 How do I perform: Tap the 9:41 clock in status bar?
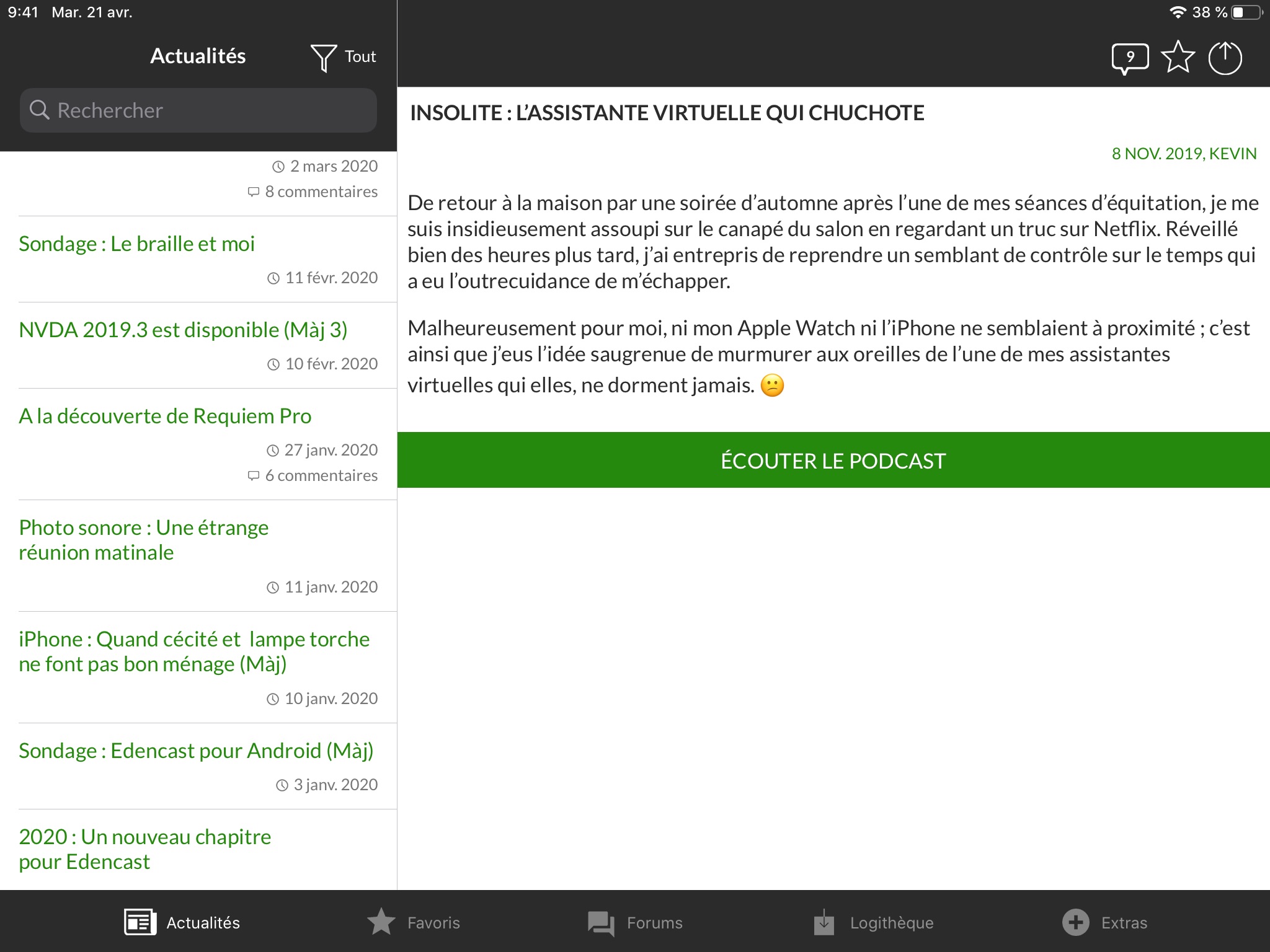point(23,12)
